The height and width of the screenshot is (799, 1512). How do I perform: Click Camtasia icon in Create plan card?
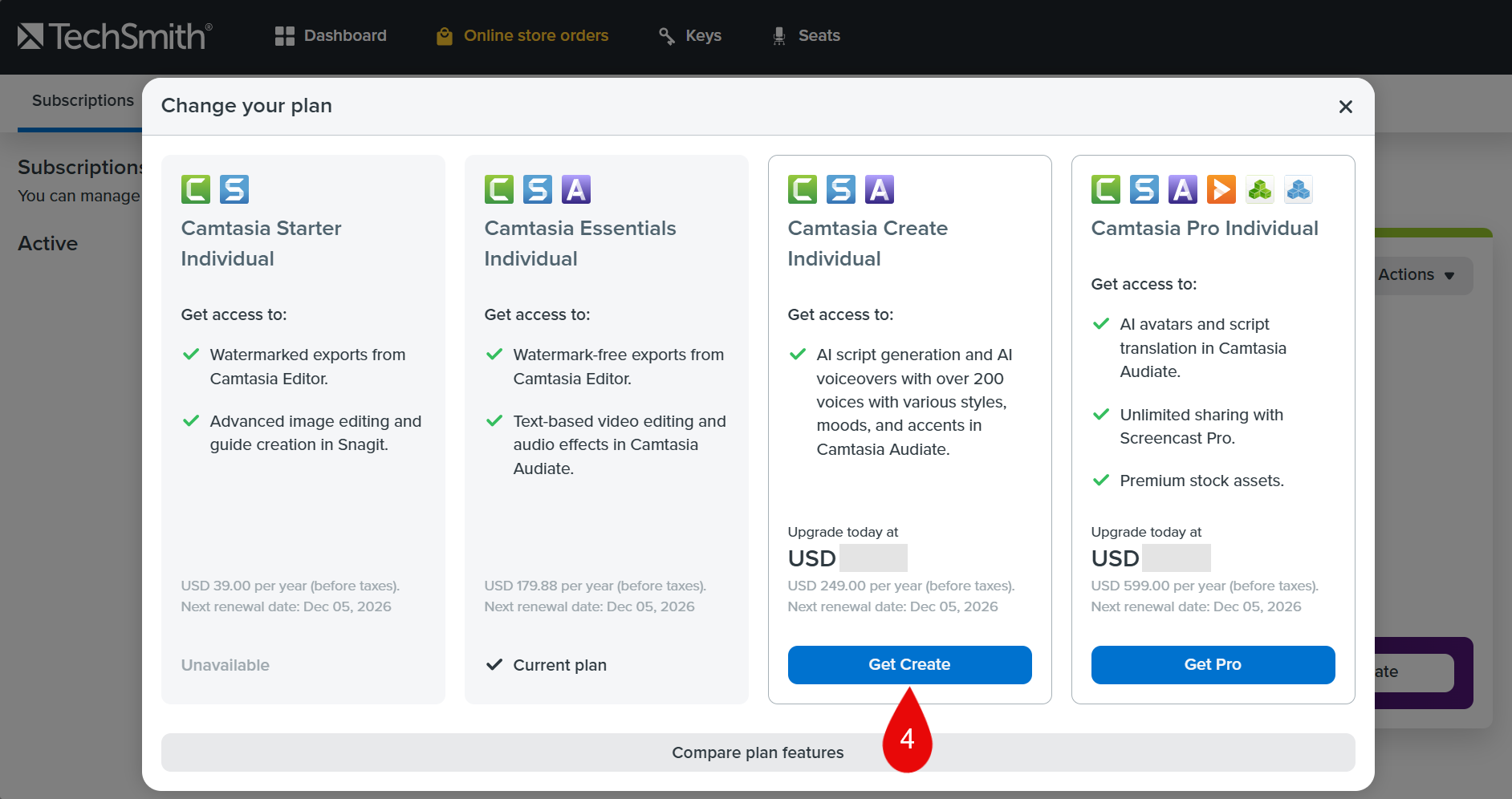pos(803,189)
